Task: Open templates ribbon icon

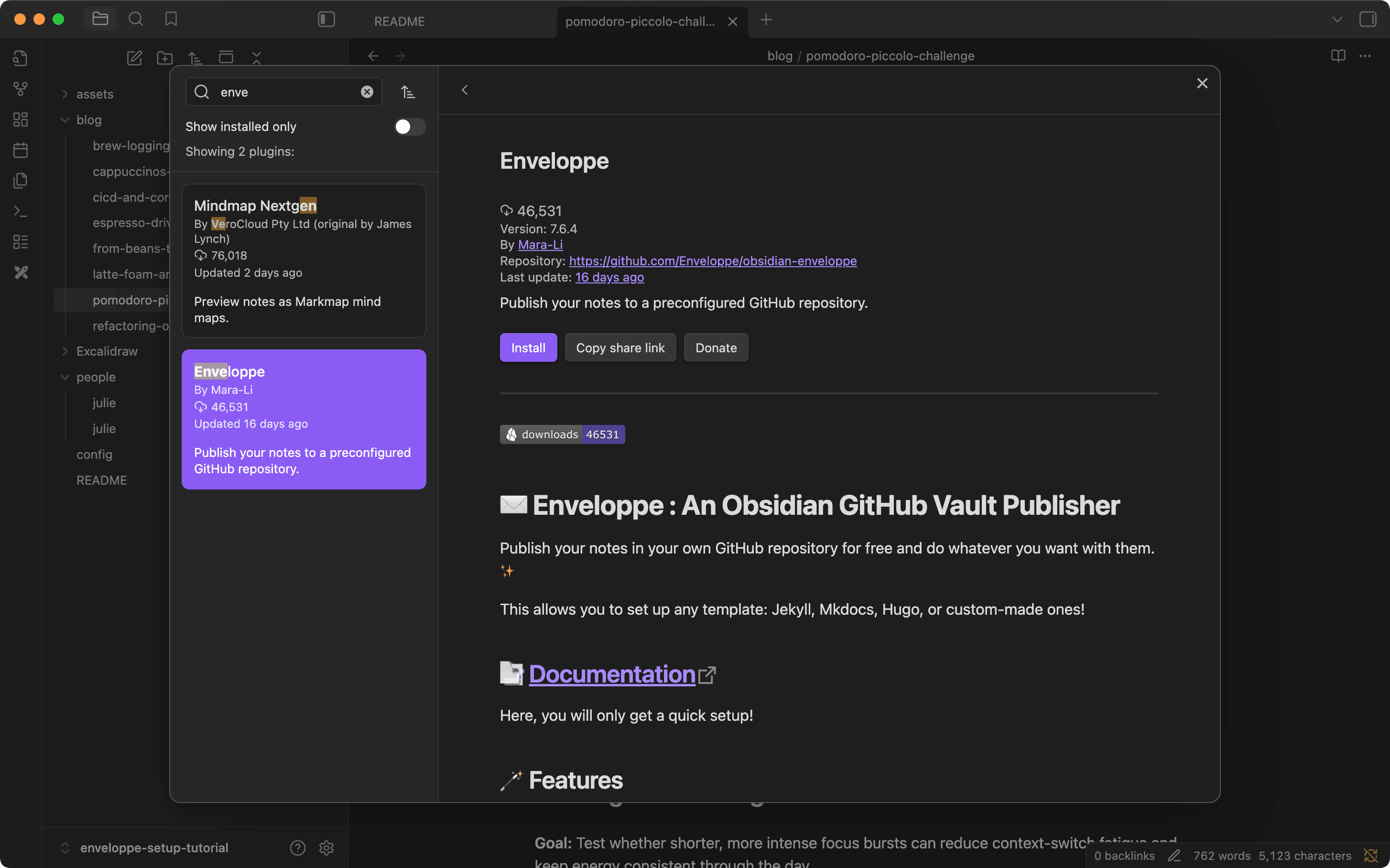Action: [21, 180]
